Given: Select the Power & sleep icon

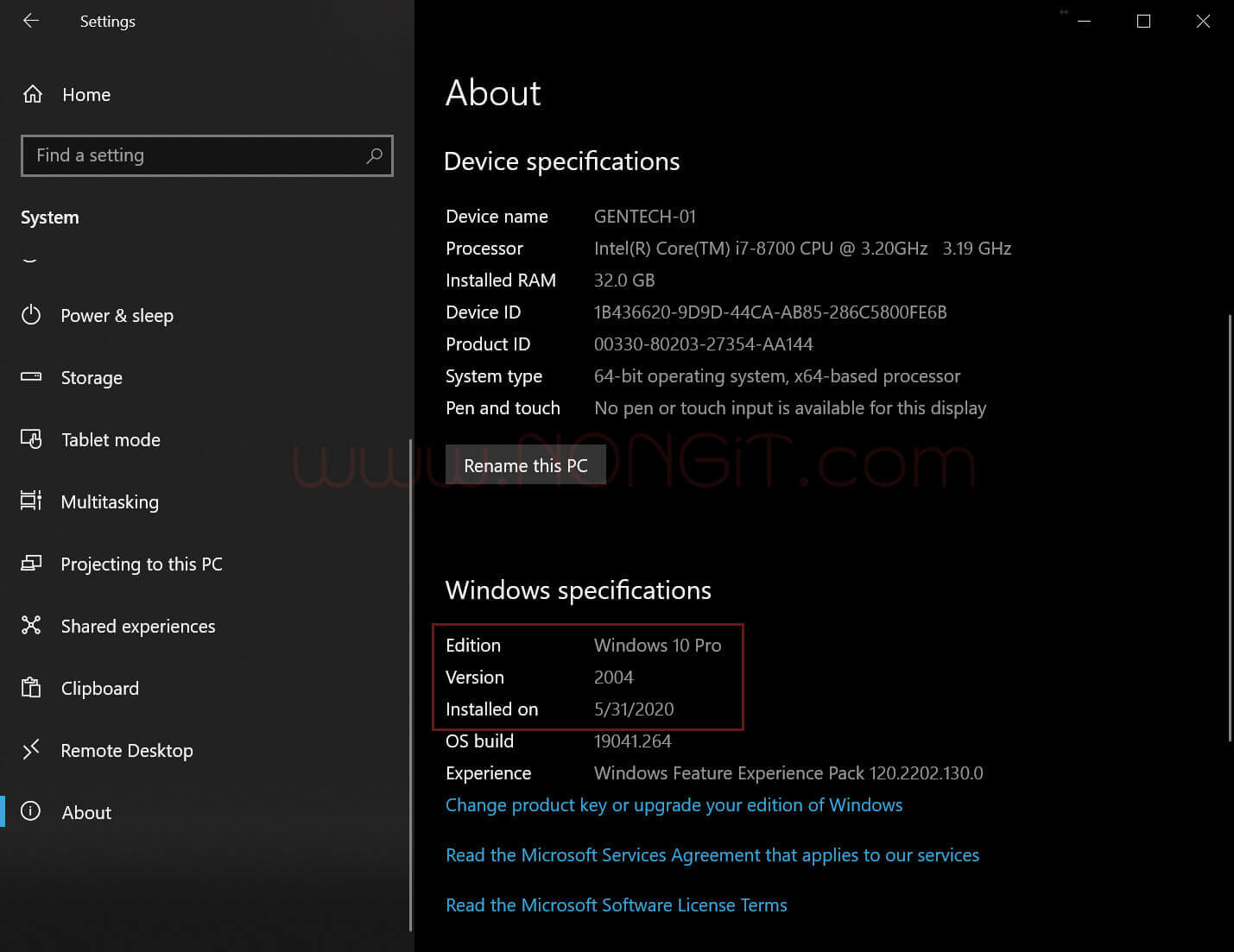Looking at the screenshot, I should point(31,316).
